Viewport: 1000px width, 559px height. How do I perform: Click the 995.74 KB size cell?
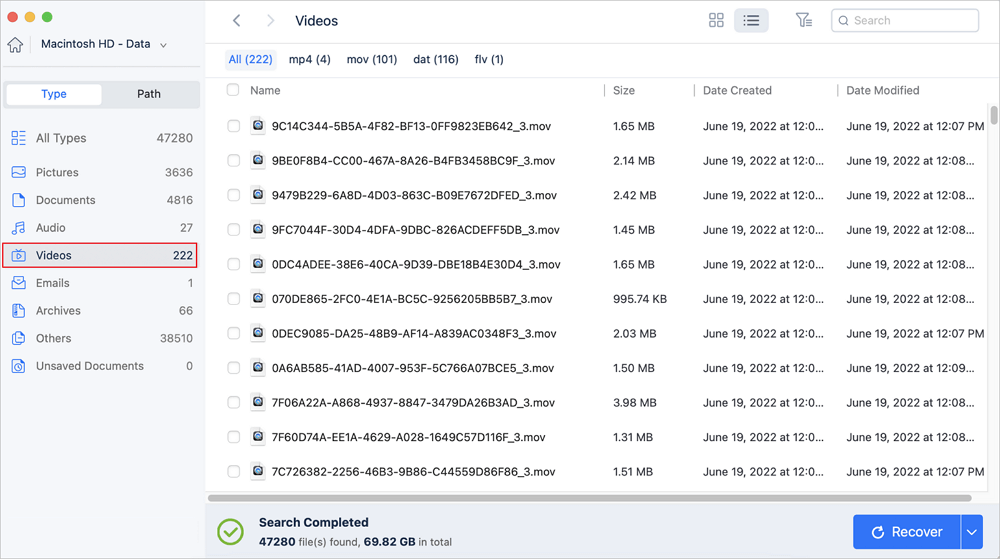pyautogui.click(x=640, y=299)
